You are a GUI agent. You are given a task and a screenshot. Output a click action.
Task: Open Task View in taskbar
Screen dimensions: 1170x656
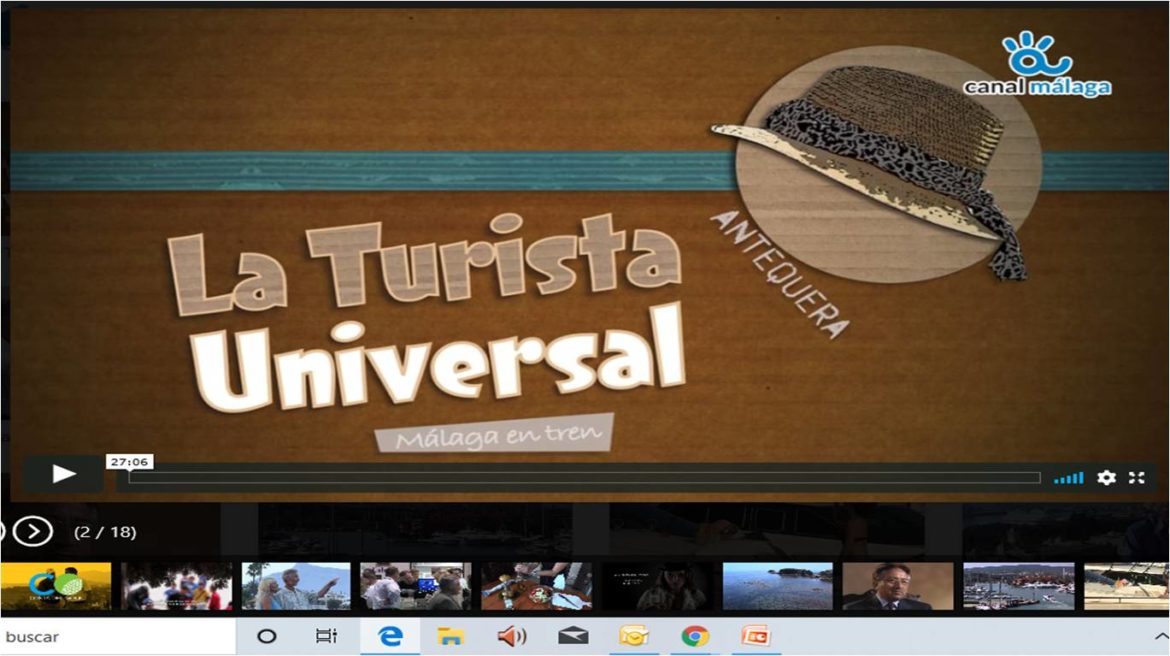pyautogui.click(x=326, y=637)
